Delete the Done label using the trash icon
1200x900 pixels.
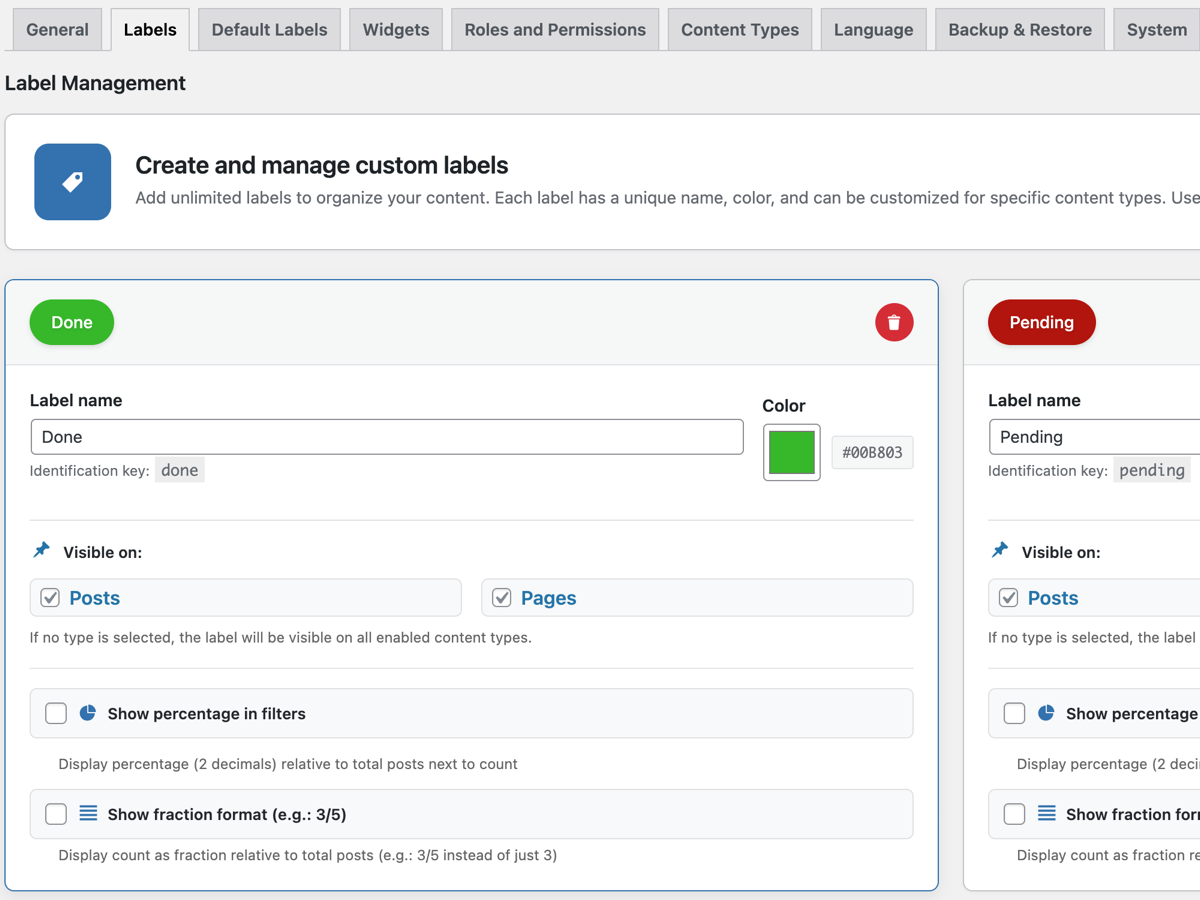[894, 322]
